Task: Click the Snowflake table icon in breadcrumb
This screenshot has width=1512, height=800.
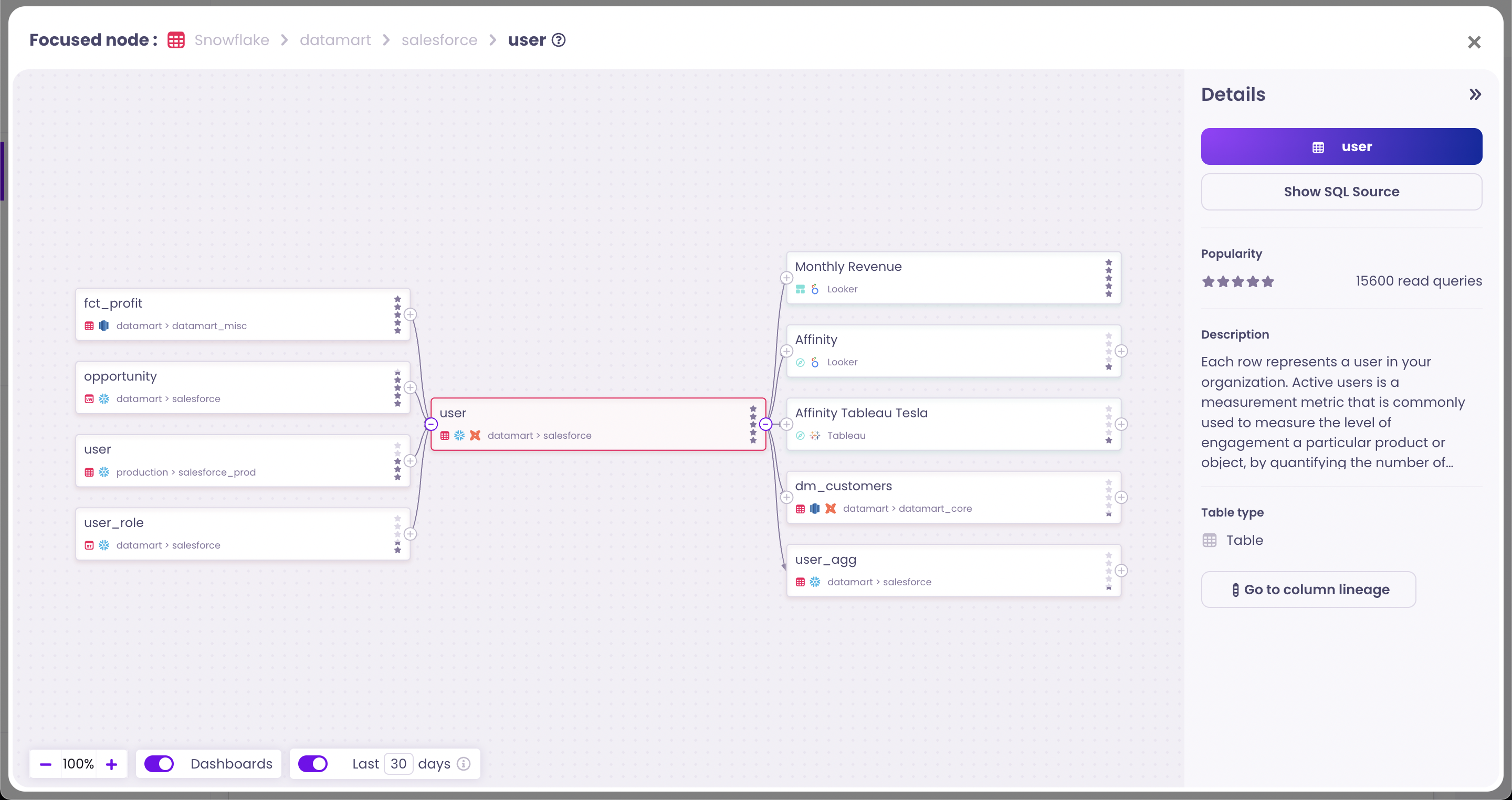Action: (x=176, y=40)
